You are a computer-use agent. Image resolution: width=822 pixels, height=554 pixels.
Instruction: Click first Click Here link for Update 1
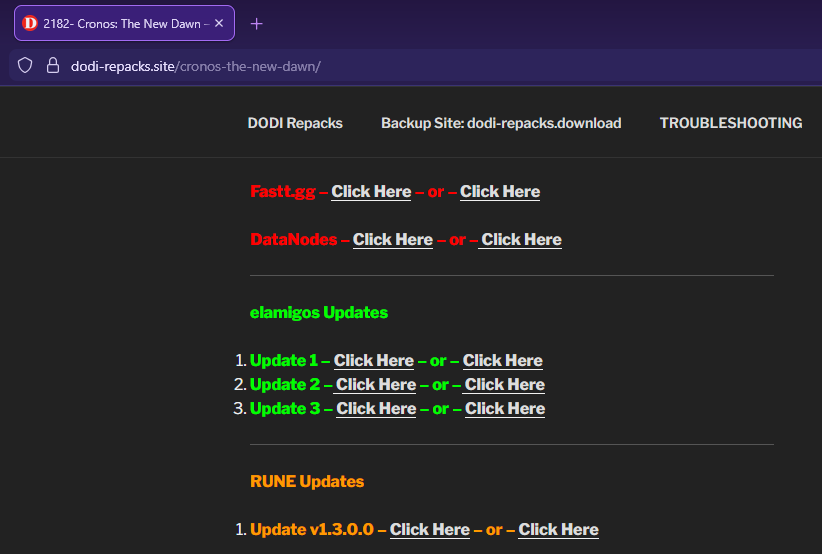(374, 361)
